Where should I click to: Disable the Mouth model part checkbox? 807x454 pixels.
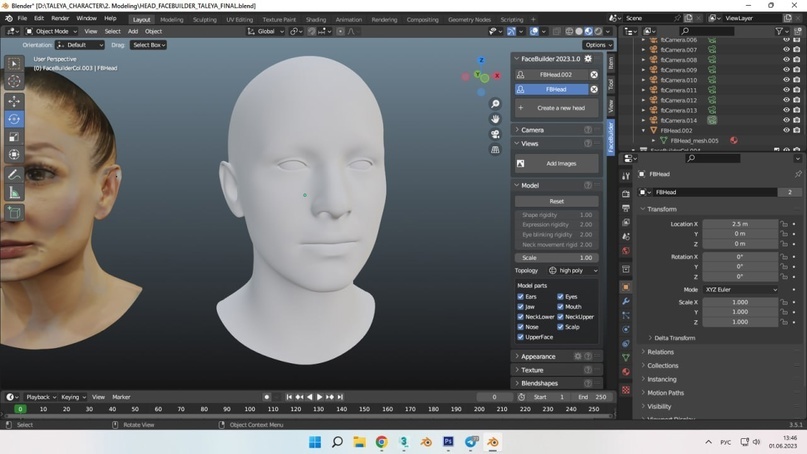[x=561, y=307]
